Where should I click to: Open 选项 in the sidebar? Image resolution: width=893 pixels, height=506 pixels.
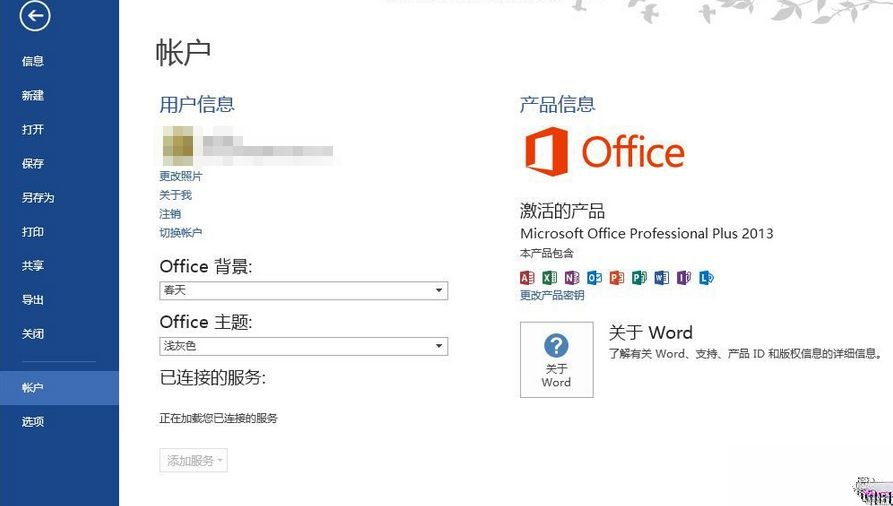(x=33, y=422)
